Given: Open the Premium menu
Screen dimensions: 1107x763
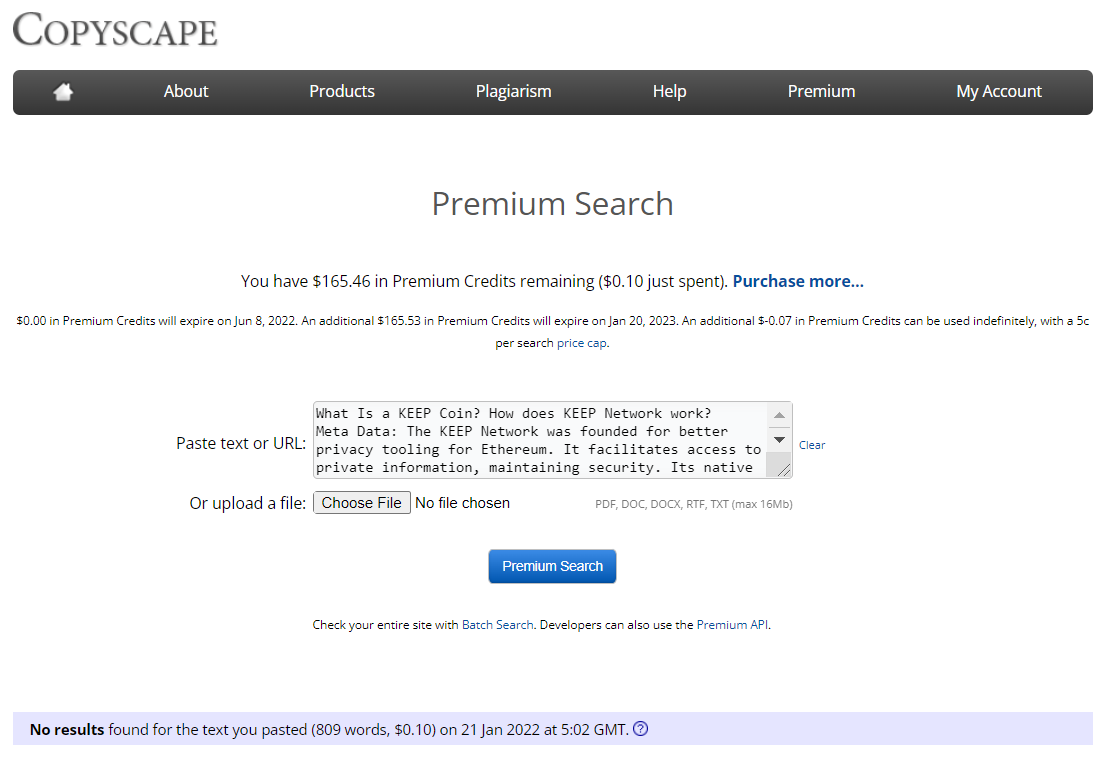Looking at the screenshot, I should click(821, 92).
